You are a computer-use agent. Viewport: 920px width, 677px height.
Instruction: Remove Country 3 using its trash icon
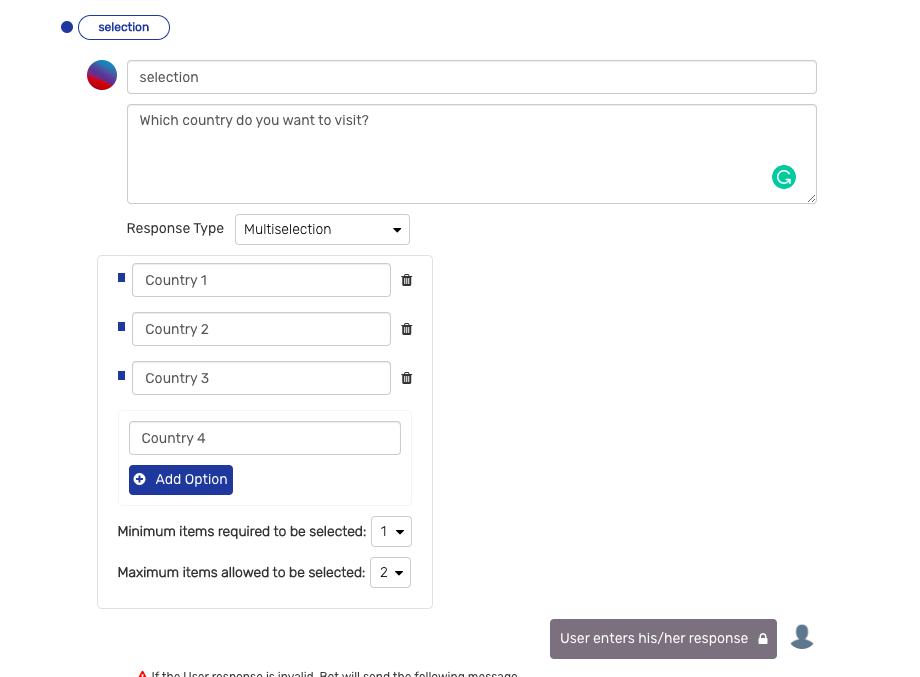tap(406, 378)
